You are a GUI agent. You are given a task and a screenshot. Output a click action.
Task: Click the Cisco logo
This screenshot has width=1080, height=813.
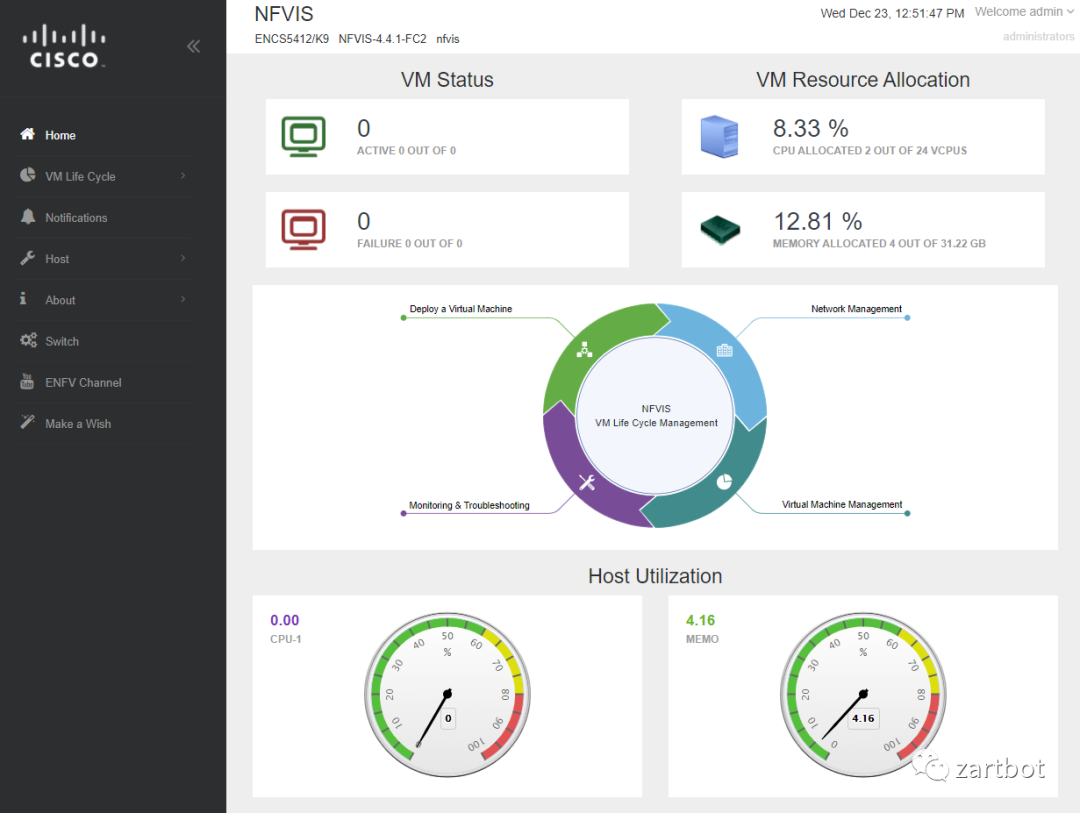click(64, 46)
